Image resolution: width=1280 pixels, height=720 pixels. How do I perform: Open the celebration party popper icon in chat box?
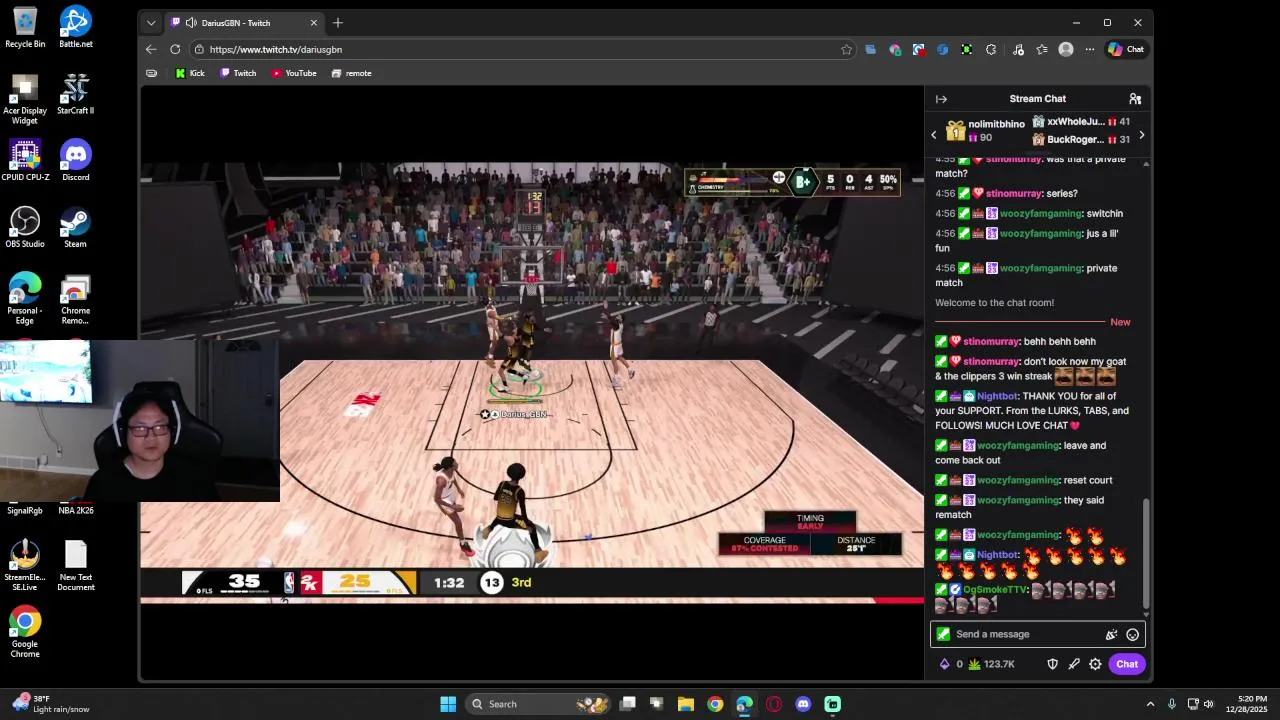point(1111,634)
